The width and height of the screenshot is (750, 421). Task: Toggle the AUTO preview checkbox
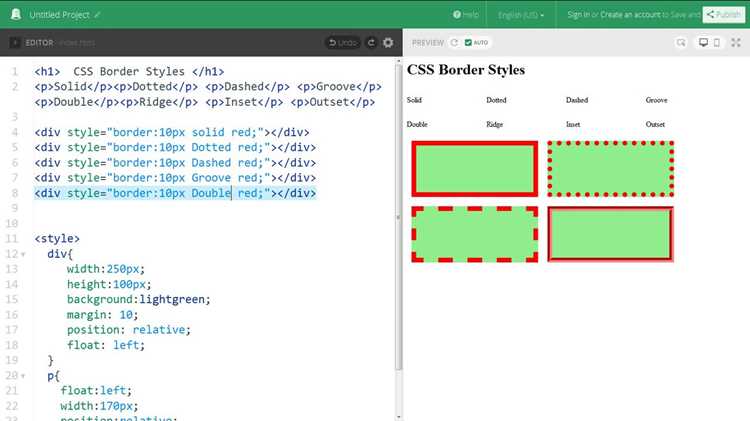468,43
